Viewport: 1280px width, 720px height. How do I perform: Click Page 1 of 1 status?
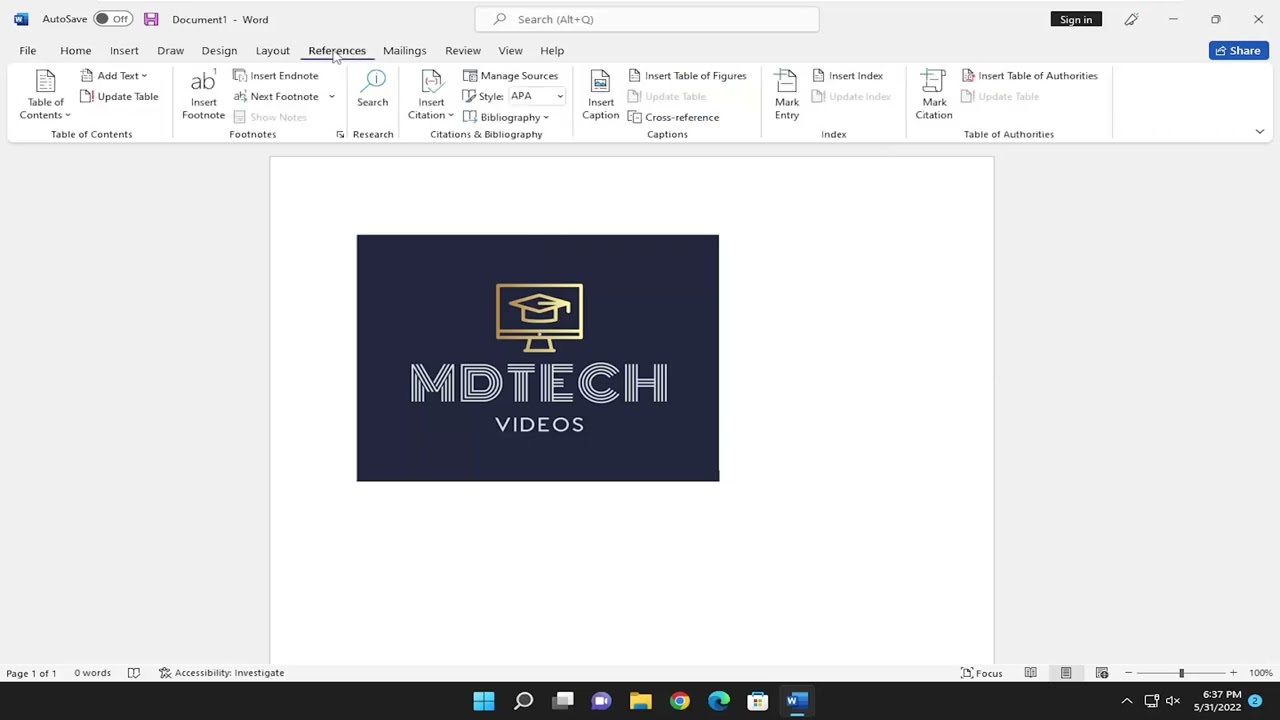31,673
